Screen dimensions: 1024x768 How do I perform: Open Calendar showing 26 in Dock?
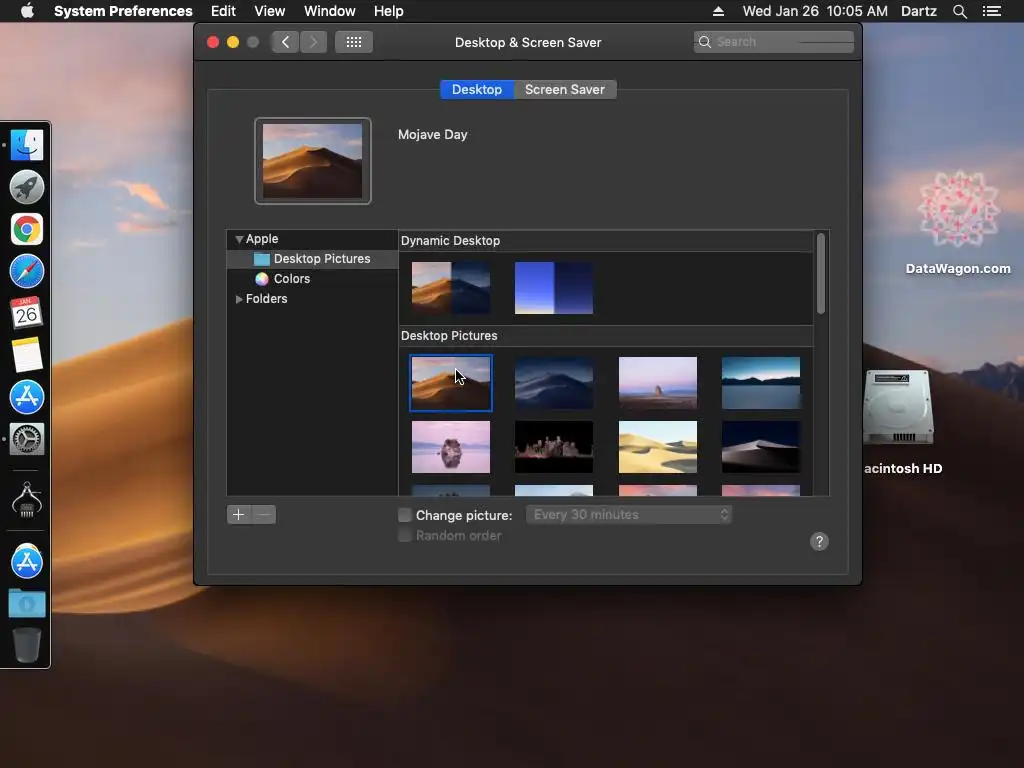pyautogui.click(x=27, y=313)
